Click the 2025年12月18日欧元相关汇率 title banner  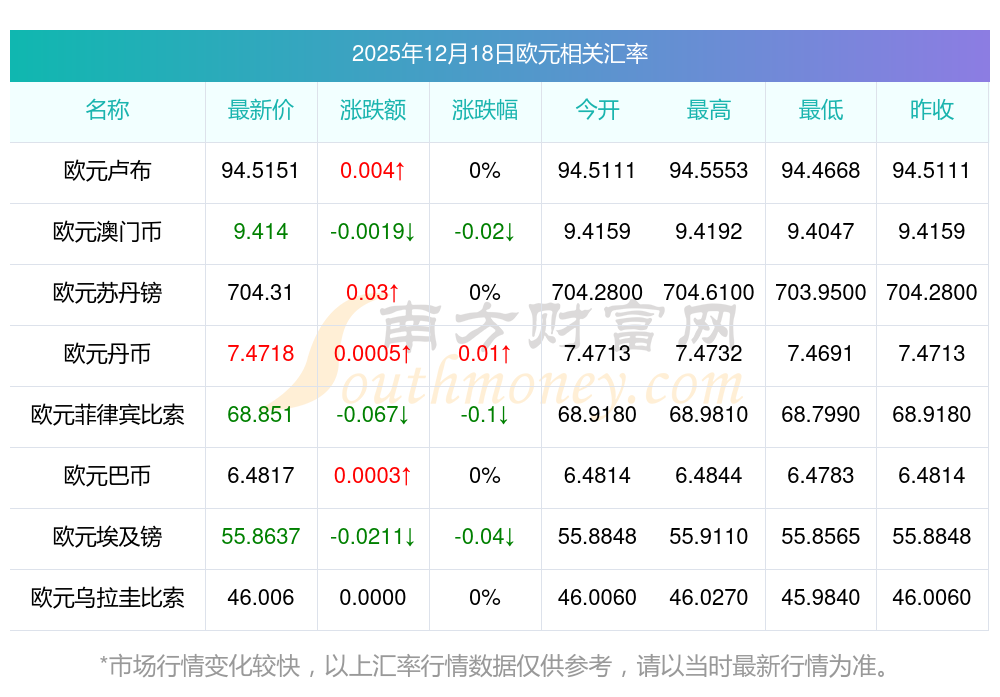click(x=499, y=54)
